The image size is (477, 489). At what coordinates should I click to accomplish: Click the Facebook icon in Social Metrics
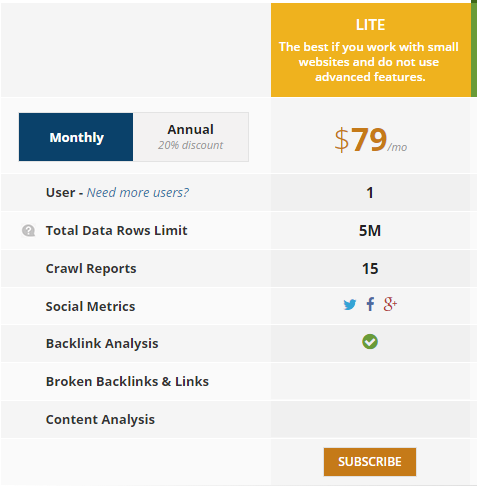(x=370, y=304)
